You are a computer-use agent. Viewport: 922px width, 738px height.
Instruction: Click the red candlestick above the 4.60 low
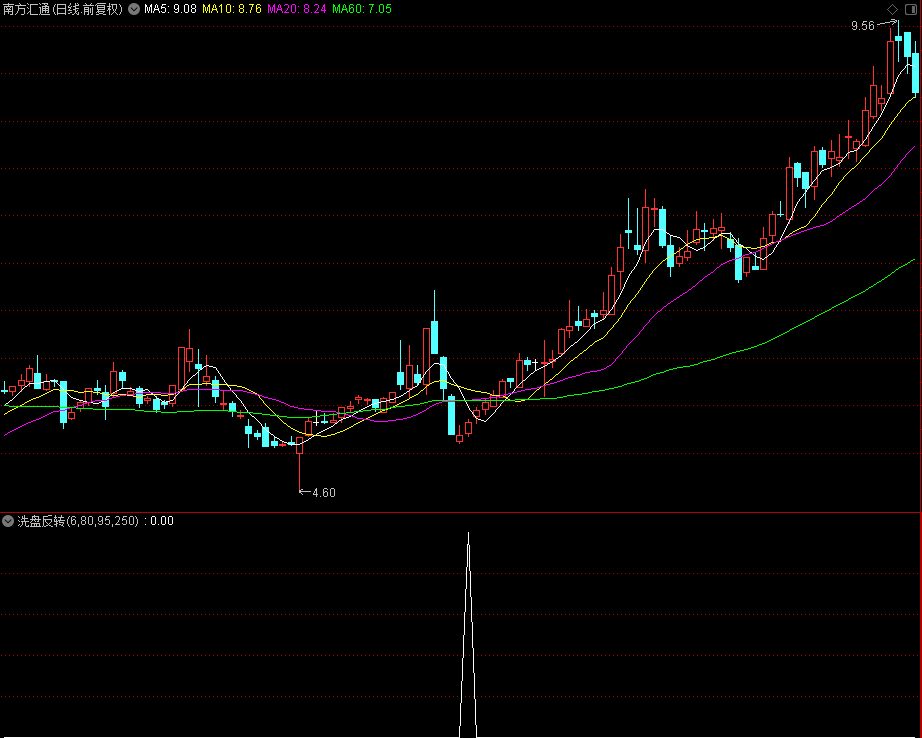pos(299,445)
